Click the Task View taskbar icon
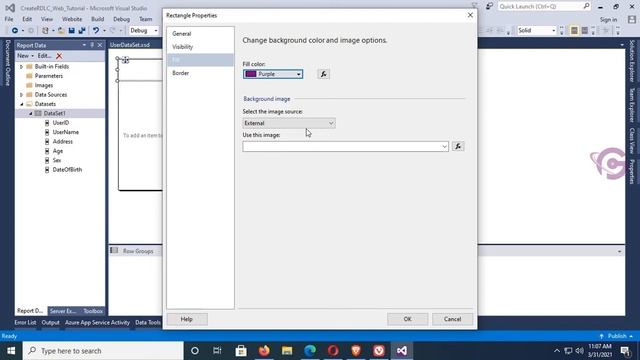The width and height of the screenshot is (640, 360). pos(217,351)
